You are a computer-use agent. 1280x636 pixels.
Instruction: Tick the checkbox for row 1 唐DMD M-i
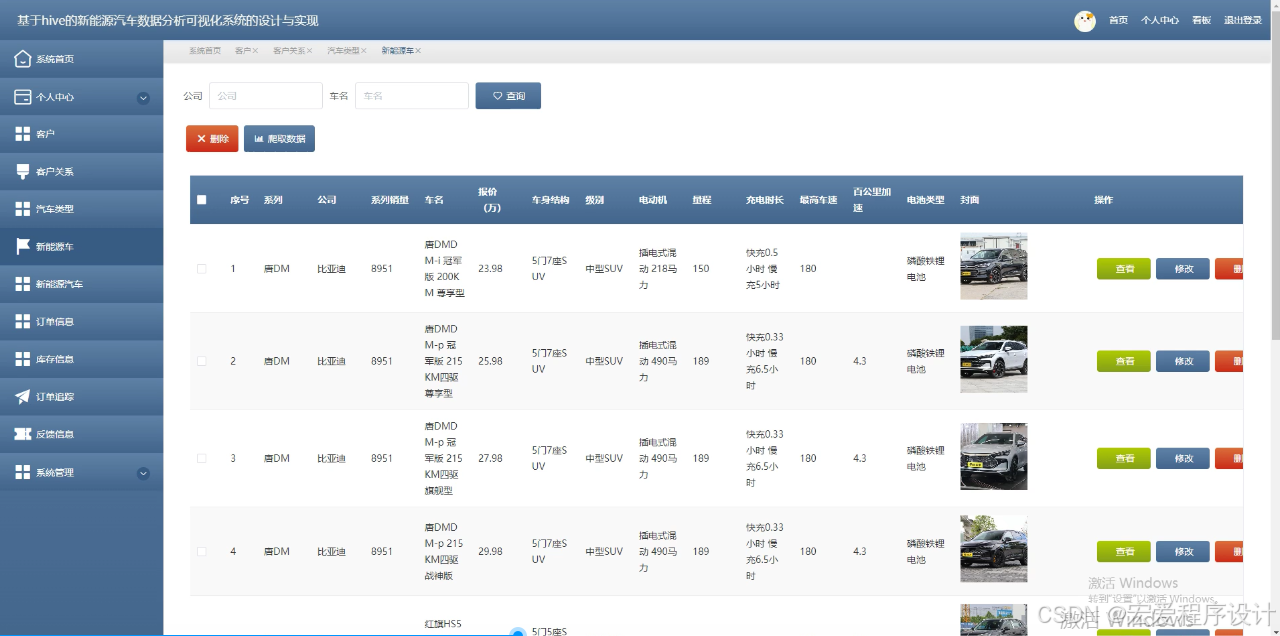point(201,269)
